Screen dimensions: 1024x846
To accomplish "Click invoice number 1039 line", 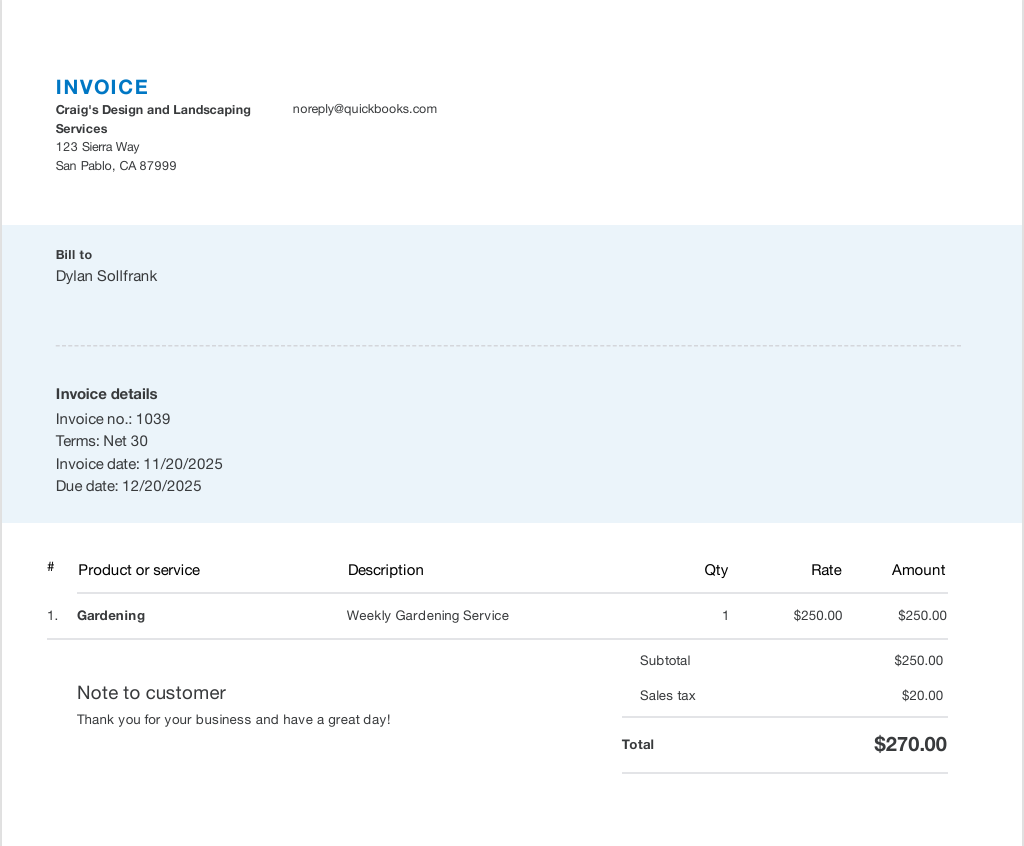I will [x=113, y=419].
